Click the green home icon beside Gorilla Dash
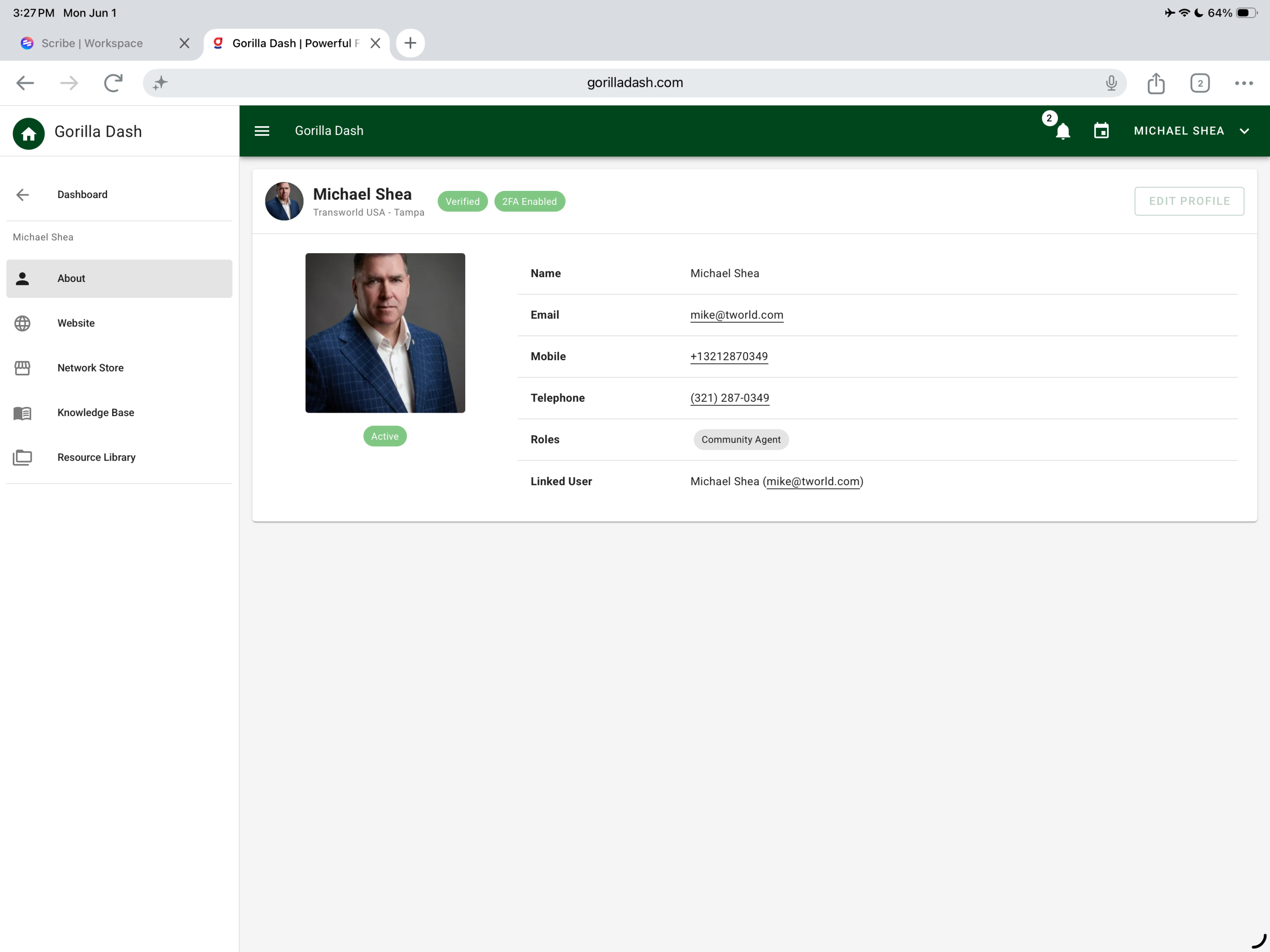The height and width of the screenshot is (952, 1270). pos(28,133)
